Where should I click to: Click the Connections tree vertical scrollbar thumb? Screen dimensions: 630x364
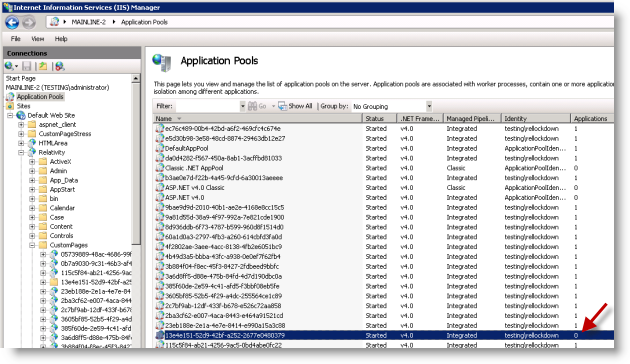coord(136,164)
